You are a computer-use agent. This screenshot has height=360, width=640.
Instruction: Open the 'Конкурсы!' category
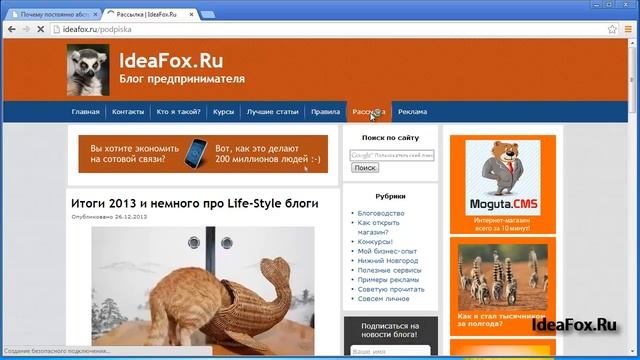(375, 242)
